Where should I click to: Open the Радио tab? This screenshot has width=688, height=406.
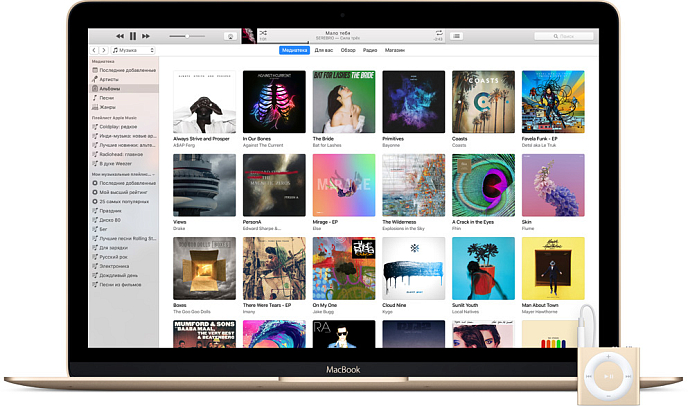point(370,50)
